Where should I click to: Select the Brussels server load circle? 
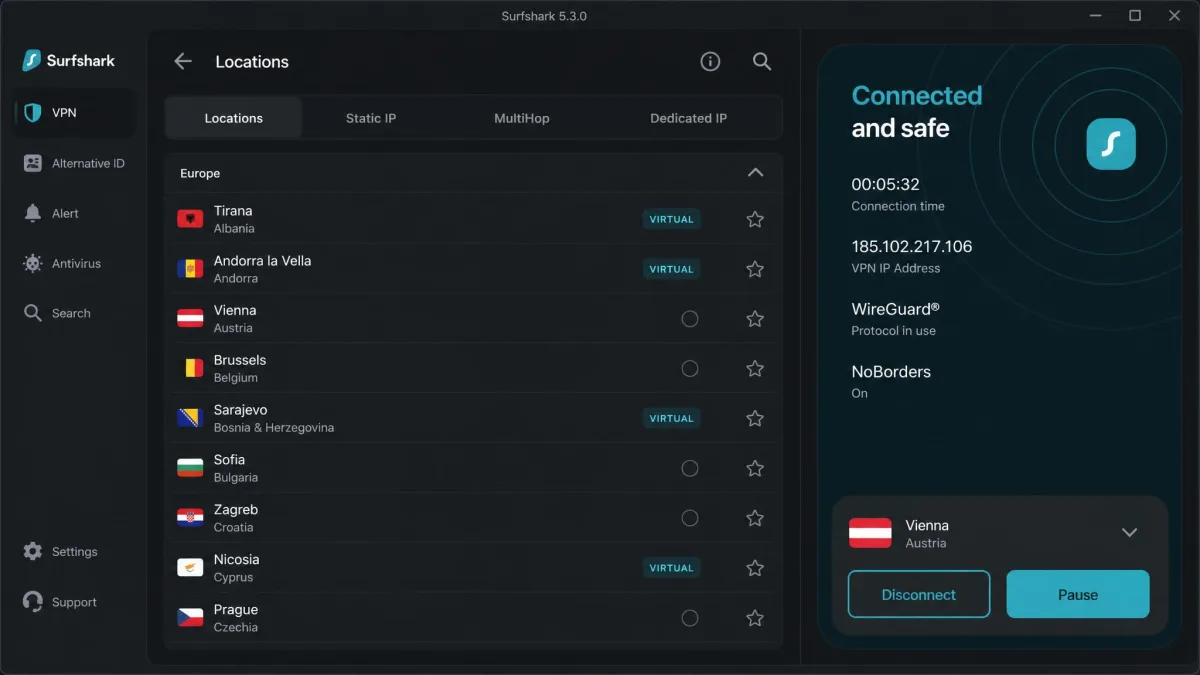[690, 369]
